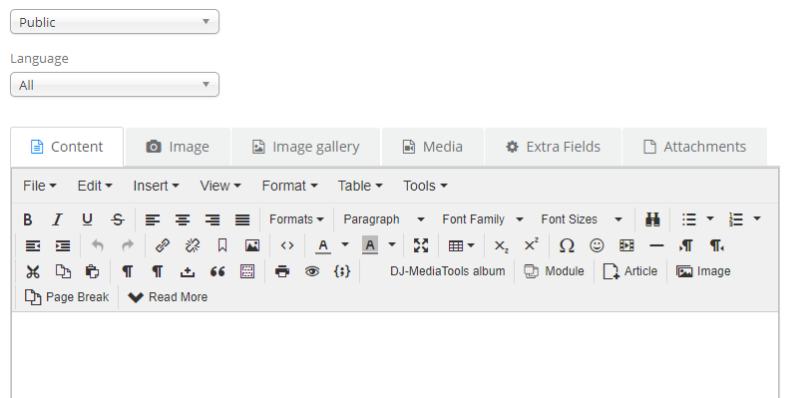Toggle fullscreen editor mode
This screenshot has height=398, width=800.
click(421, 246)
